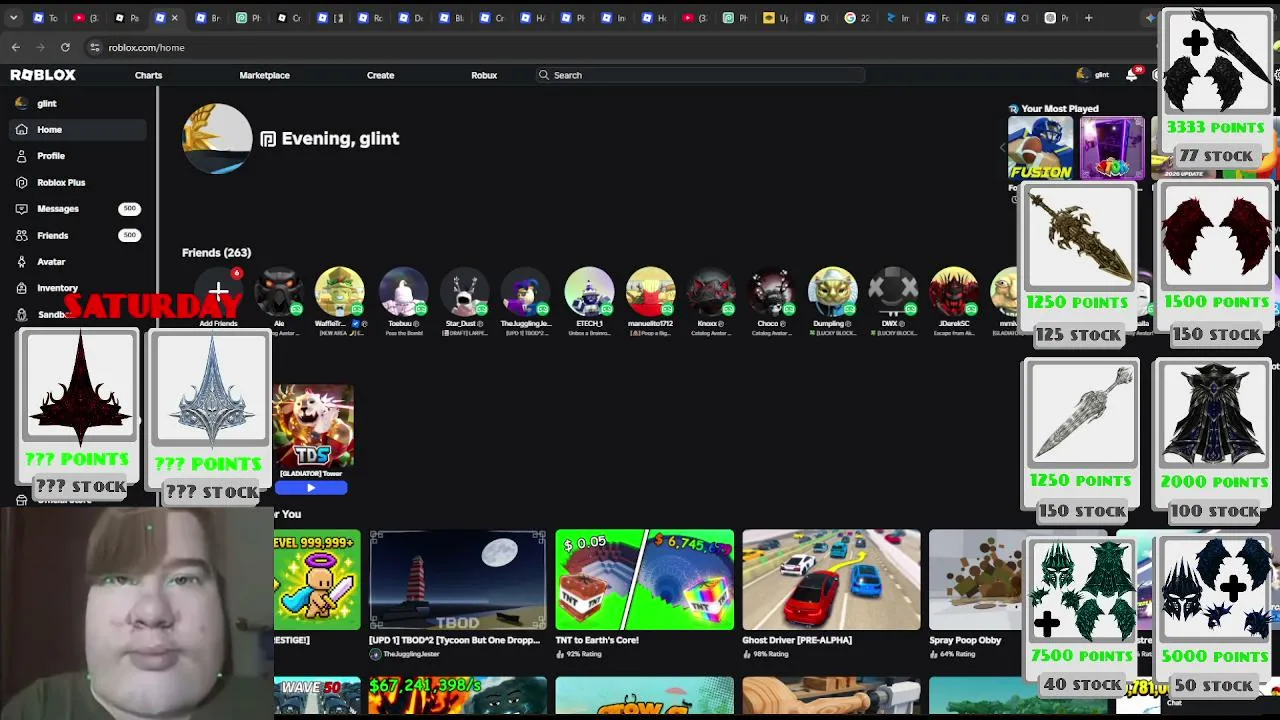The height and width of the screenshot is (720, 1280).
Task: Open the Create menu item
Action: [x=380, y=75]
